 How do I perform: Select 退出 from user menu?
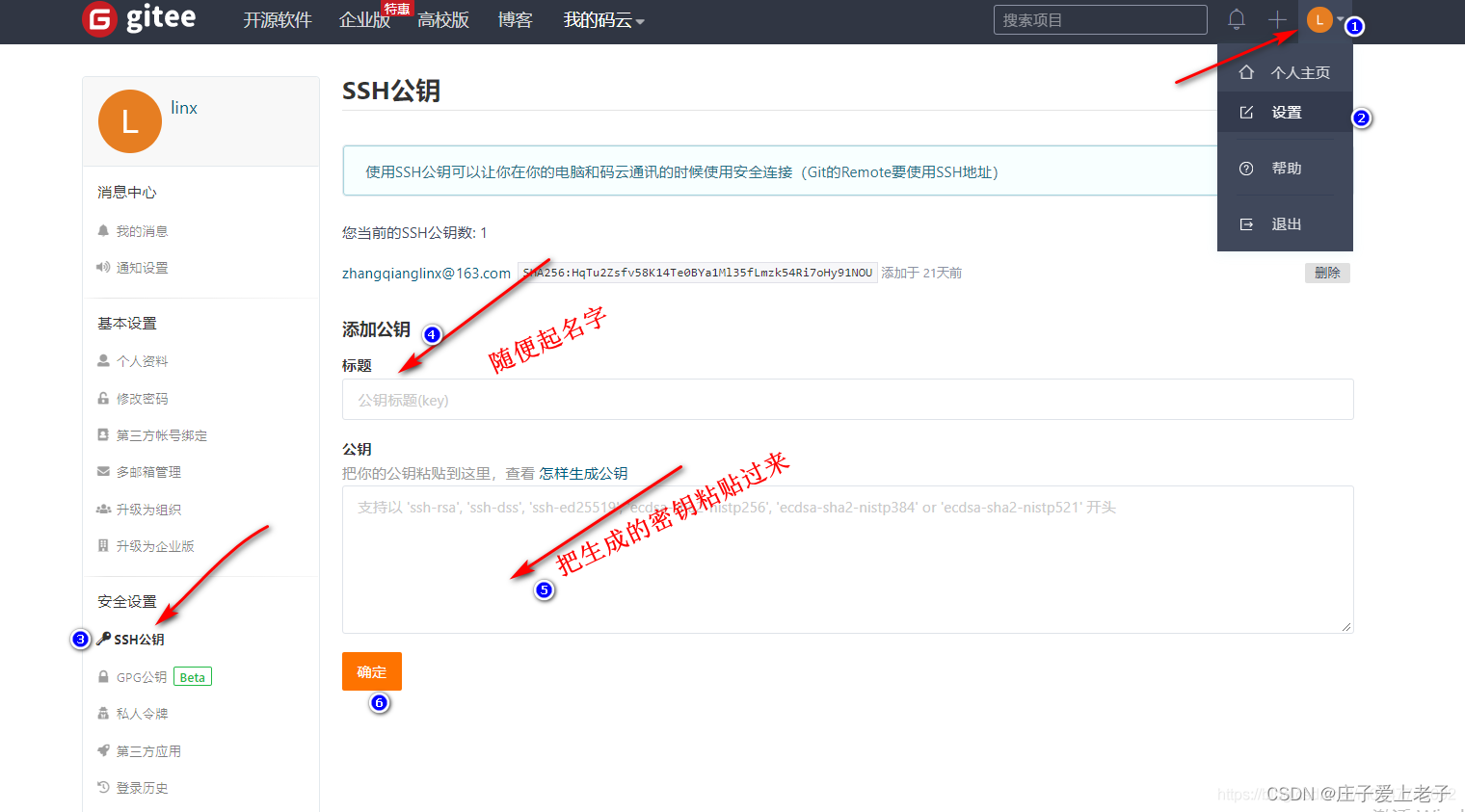click(1285, 223)
